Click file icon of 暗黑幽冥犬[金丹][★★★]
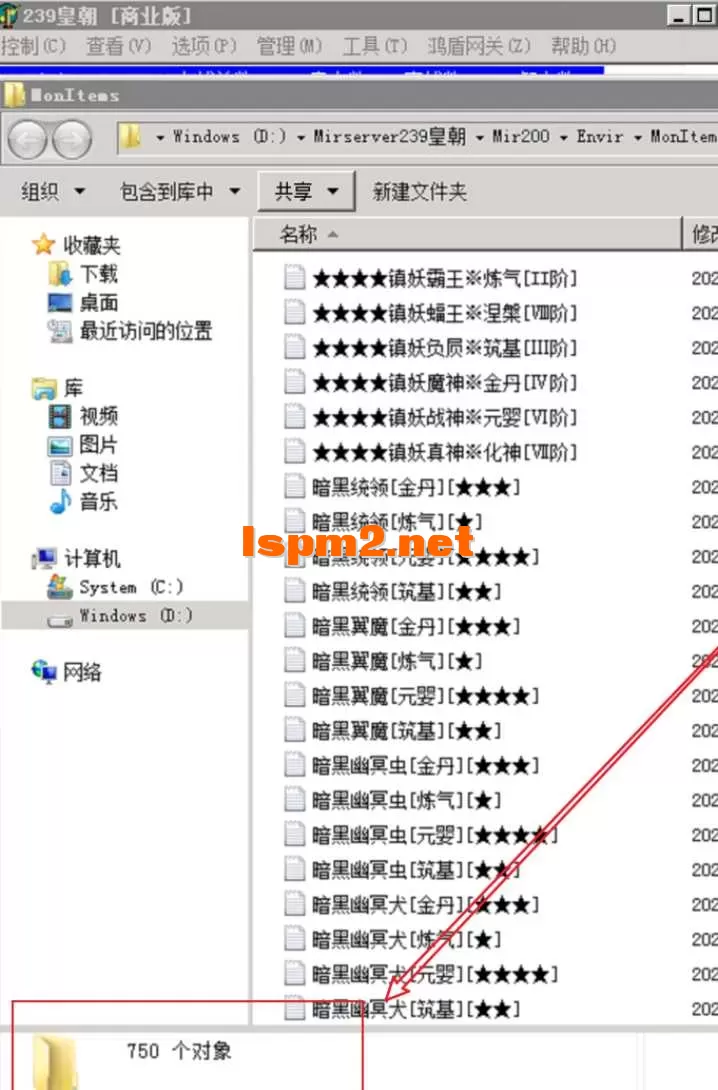 (295, 904)
